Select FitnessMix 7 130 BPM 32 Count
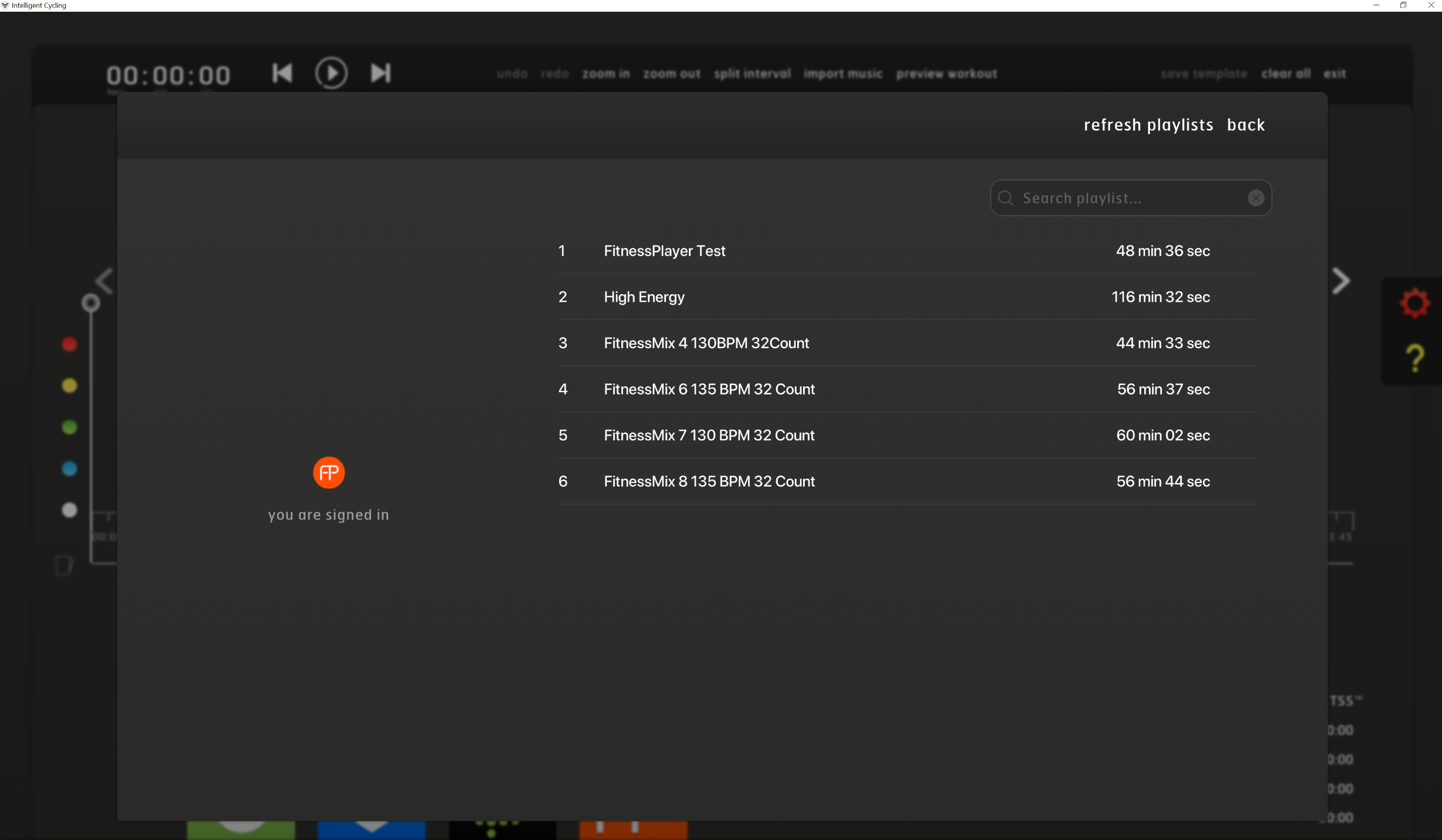Image resolution: width=1442 pixels, height=840 pixels. click(x=709, y=436)
